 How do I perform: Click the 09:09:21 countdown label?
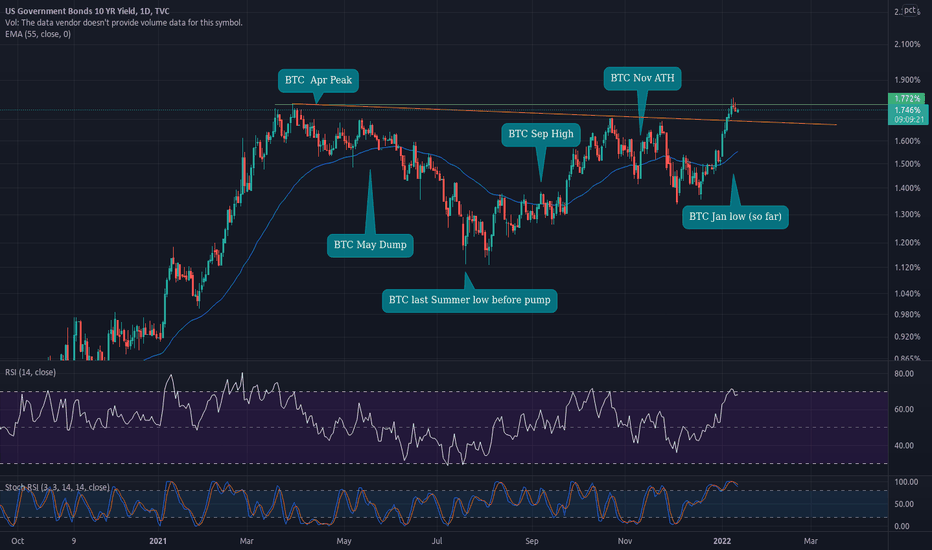tap(908, 120)
